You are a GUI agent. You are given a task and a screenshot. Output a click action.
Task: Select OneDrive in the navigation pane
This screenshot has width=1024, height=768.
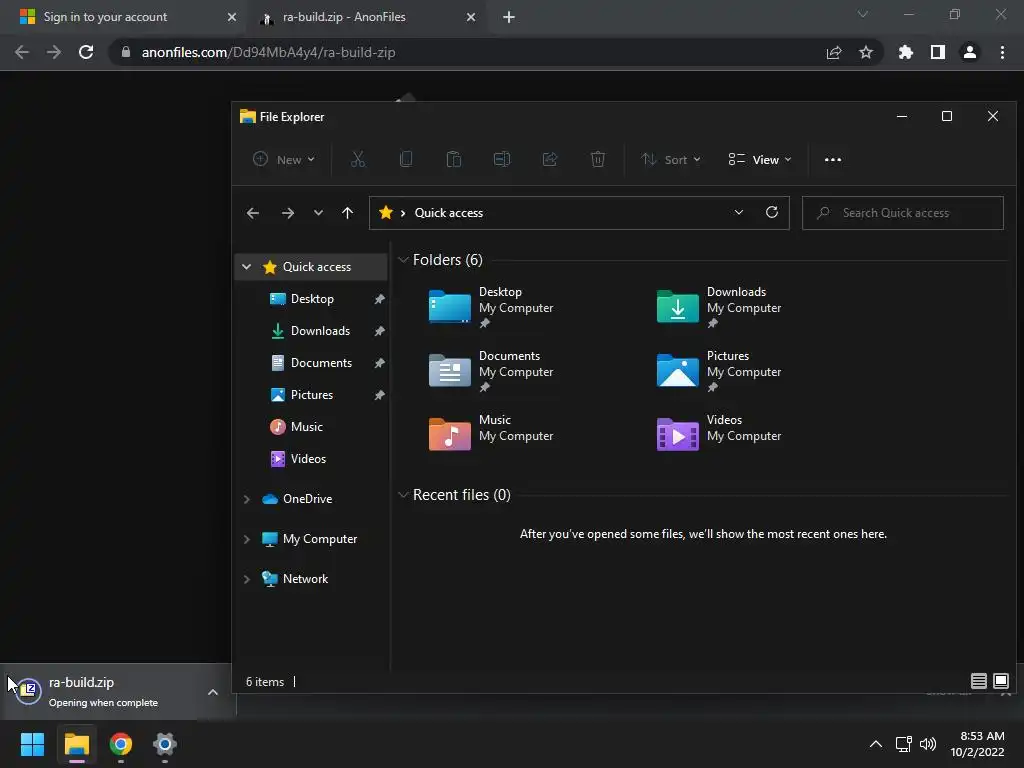tap(307, 499)
